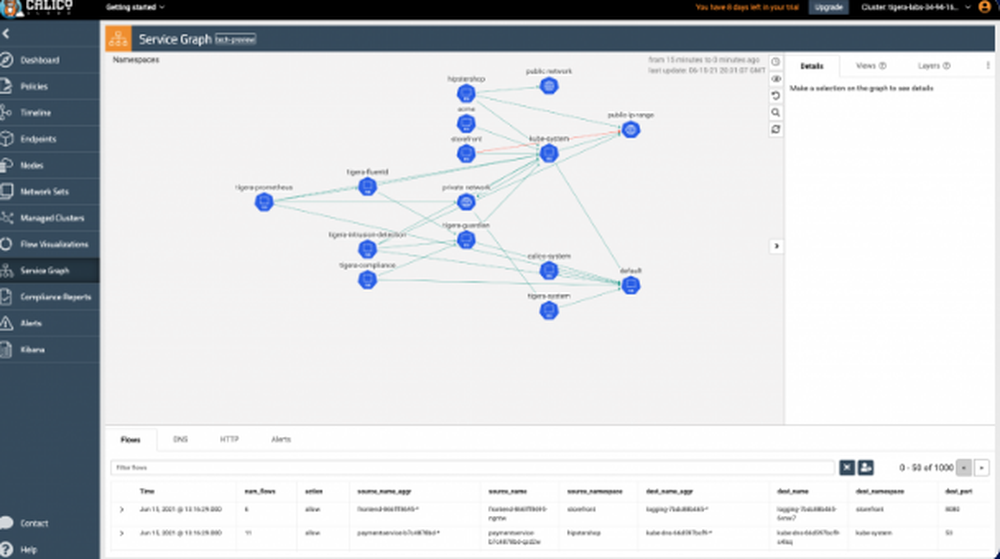Screen dimensions: 1000x559
Task: Select the hipstershop namespace node
Action: pos(466,94)
